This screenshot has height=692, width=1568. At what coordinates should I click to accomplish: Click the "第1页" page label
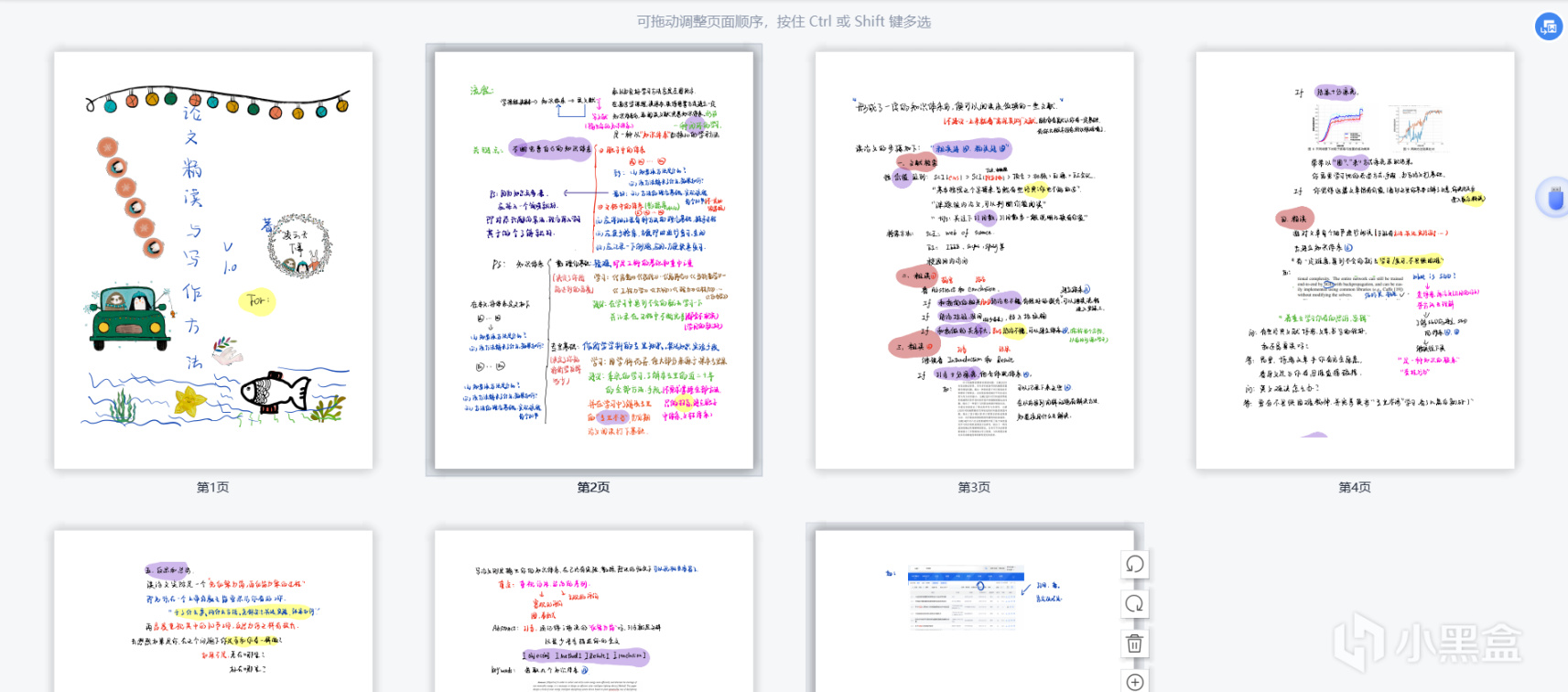point(213,487)
